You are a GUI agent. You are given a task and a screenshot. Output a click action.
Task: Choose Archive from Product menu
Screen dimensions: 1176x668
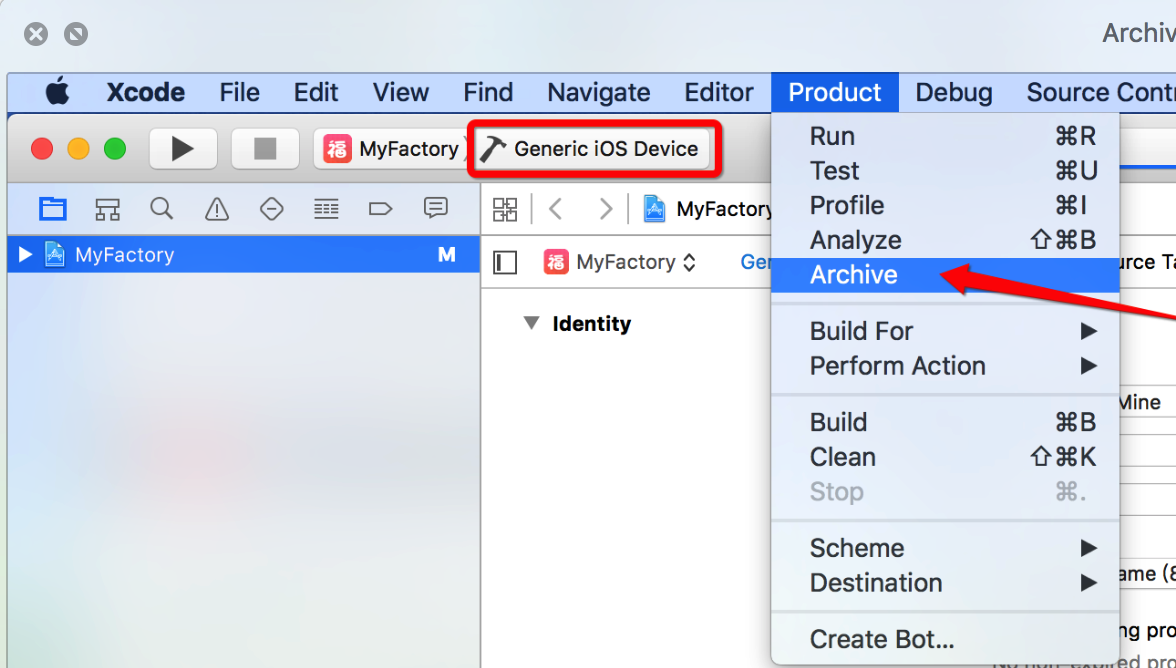point(945,274)
